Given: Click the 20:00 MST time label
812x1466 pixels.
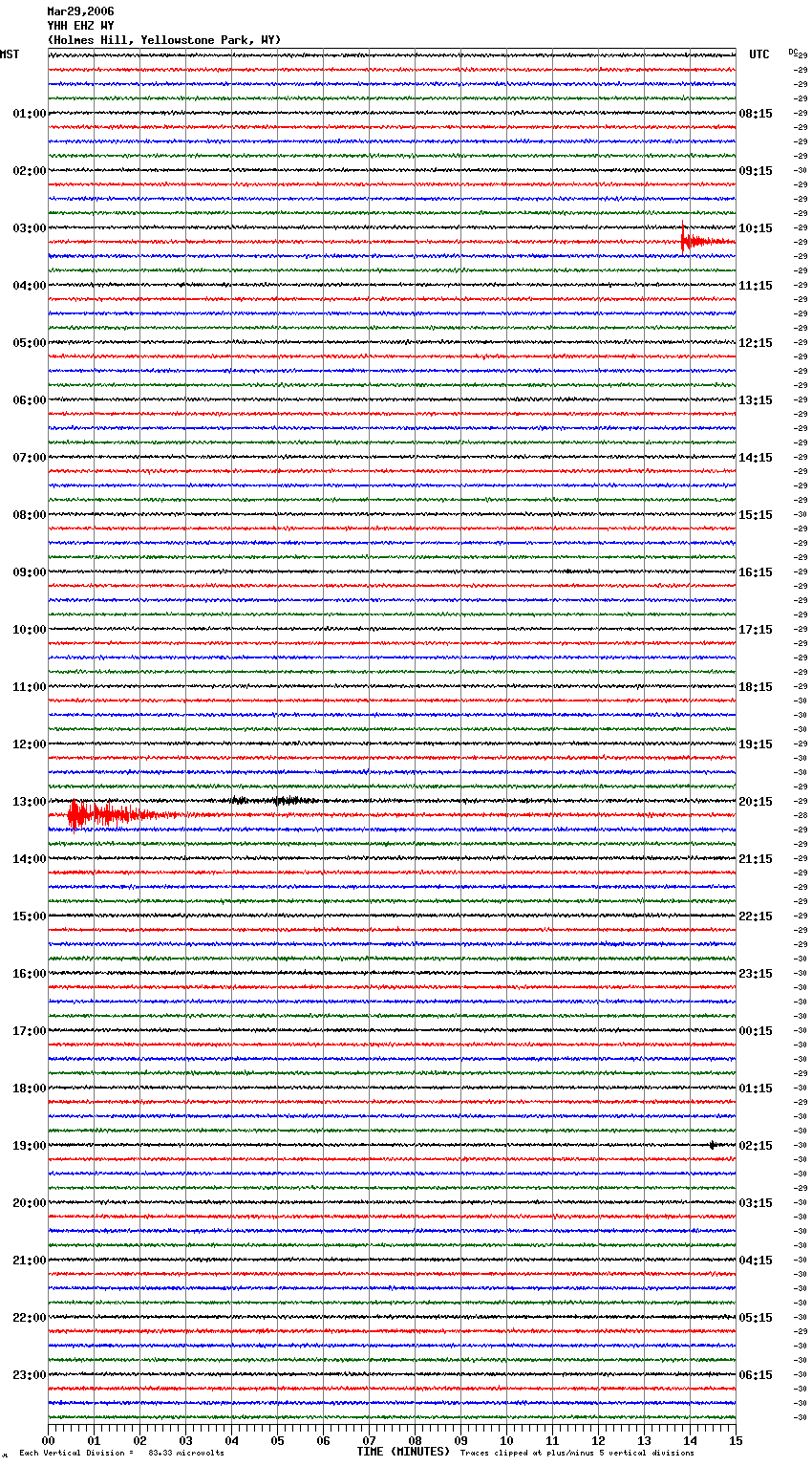Looking at the screenshot, I should pos(30,1203).
